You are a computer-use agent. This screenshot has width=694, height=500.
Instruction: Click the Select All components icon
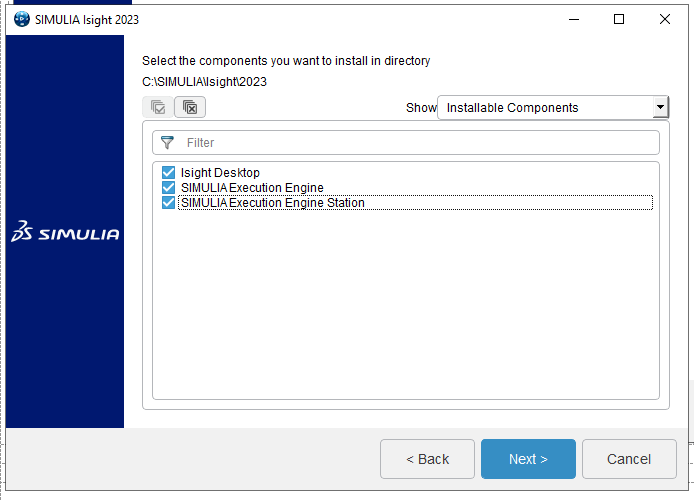(x=158, y=107)
